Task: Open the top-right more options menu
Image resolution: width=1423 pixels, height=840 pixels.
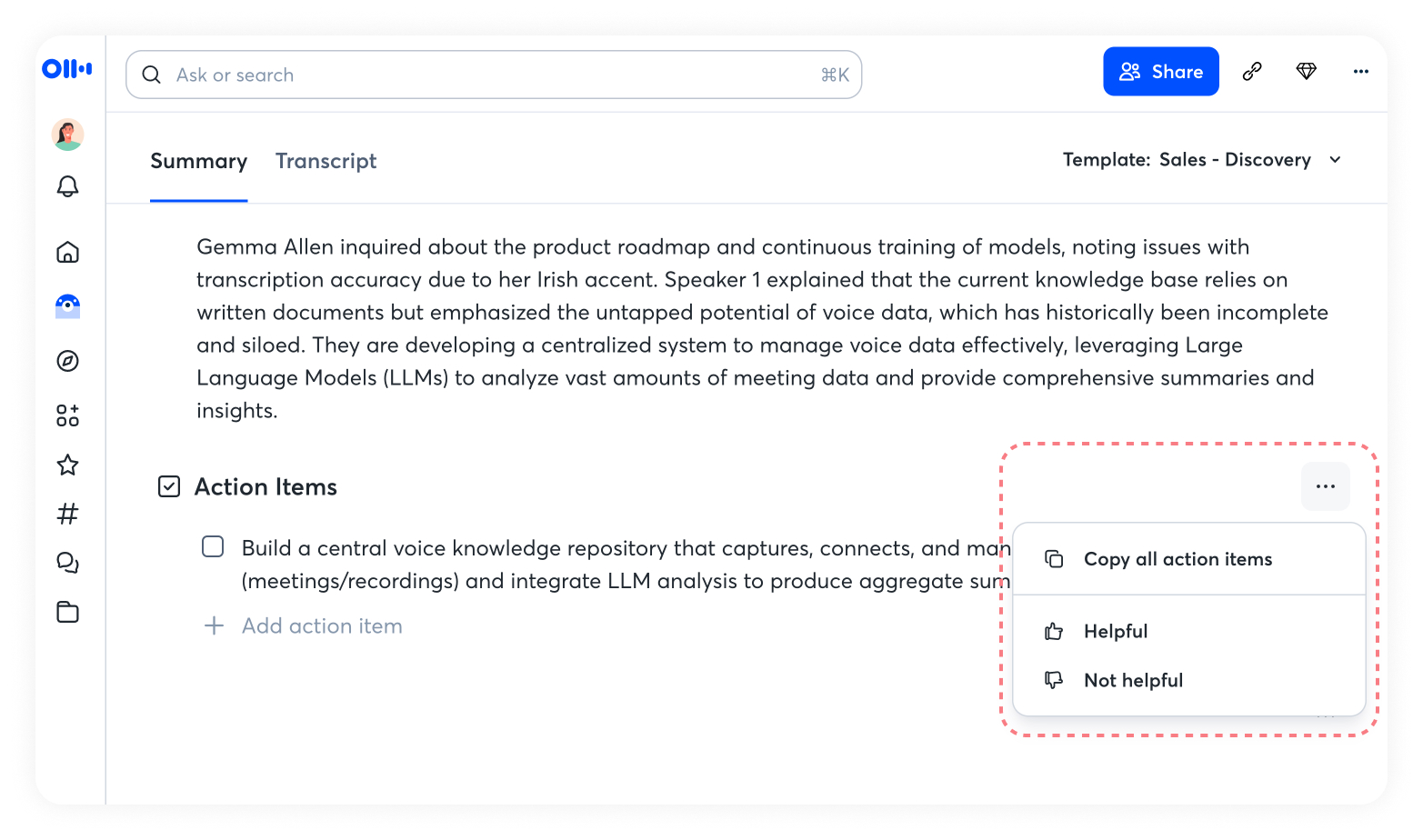Action: coord(1360,71)
